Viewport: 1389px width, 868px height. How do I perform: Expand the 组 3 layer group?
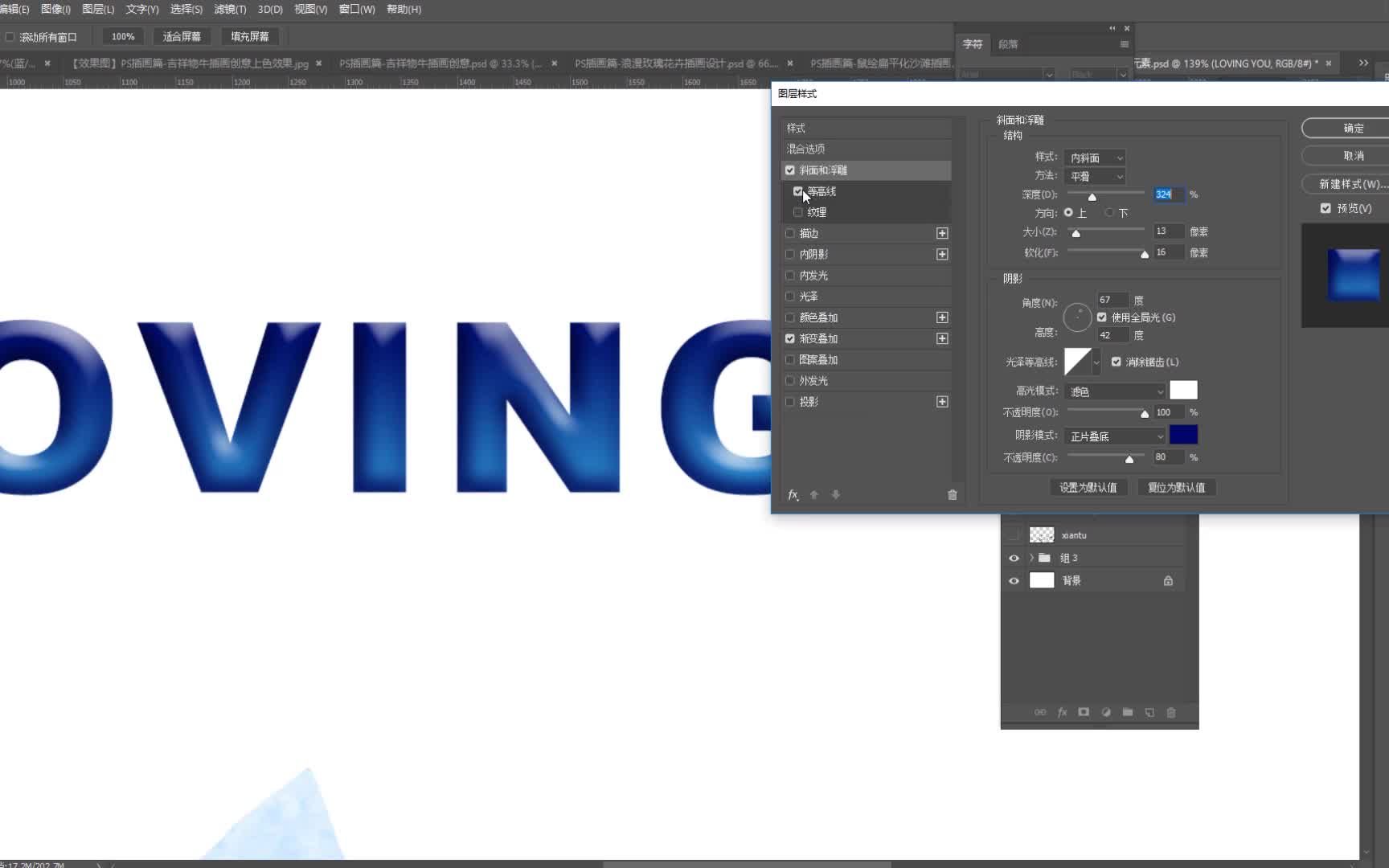pos(1031,558)
